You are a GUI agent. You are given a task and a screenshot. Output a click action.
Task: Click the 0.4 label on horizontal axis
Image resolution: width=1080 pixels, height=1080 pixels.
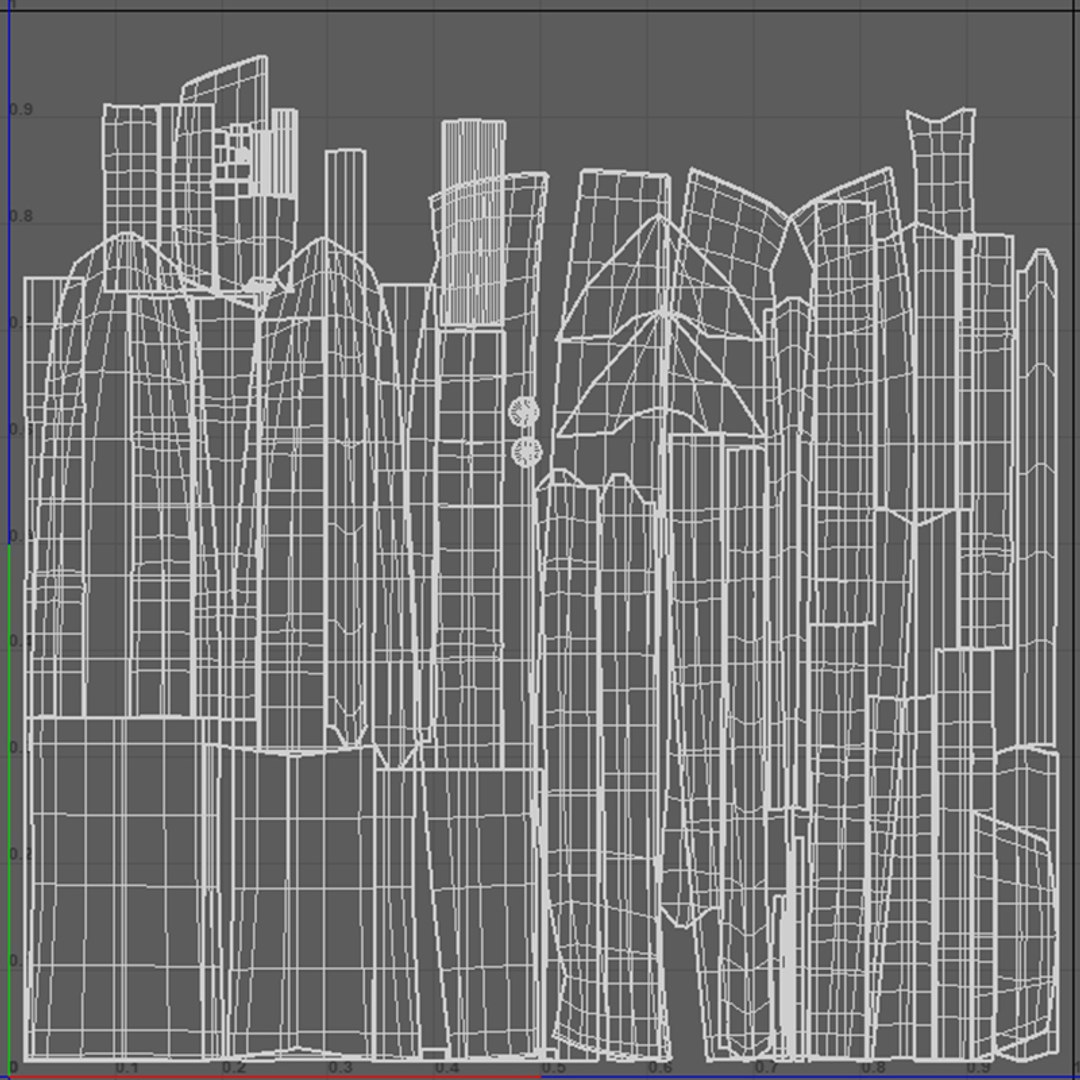click(x=447, y=1068)
